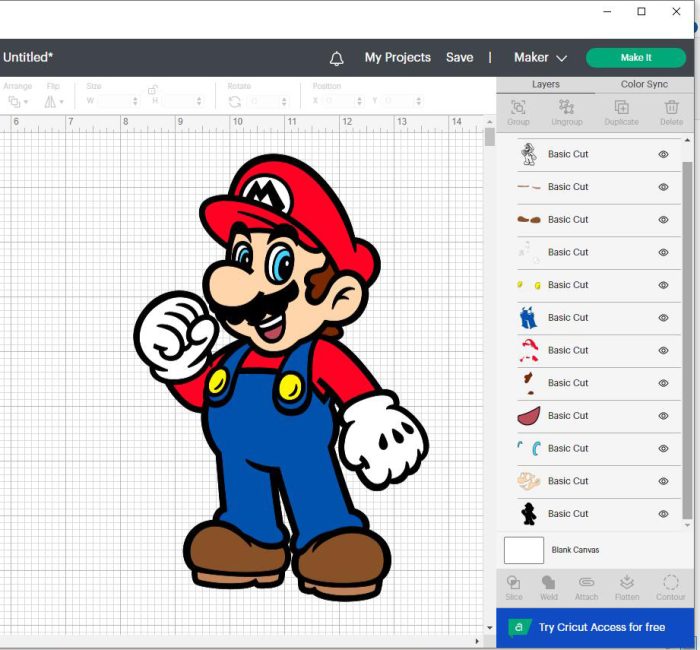Adjust the height size stepper
The height and width of the screenshot is (650, 700).
tap(199, 101)
